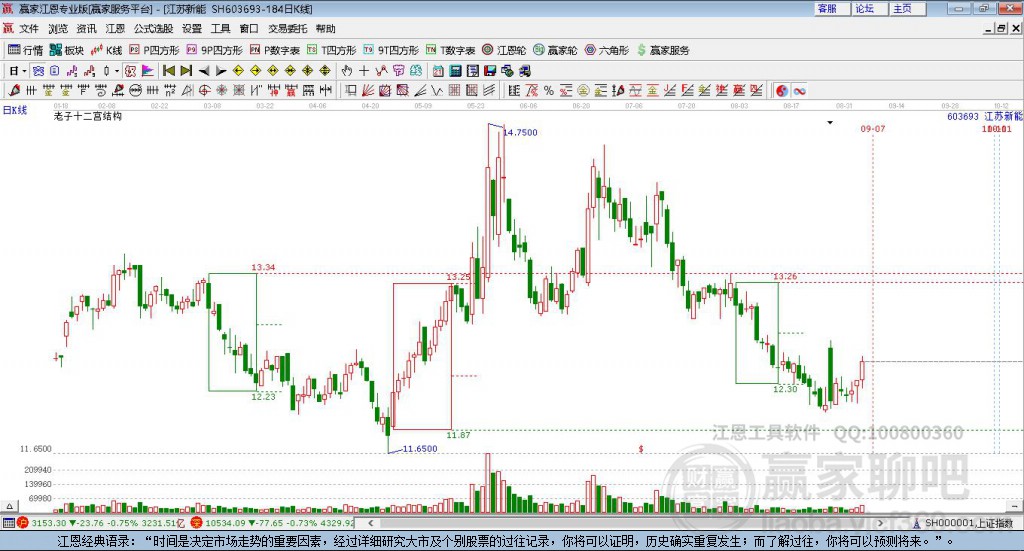The width and height of the screenshot is (1024, 551).
Task: Click yellow diamond right-arrow icon
Action: coord(255,71)
